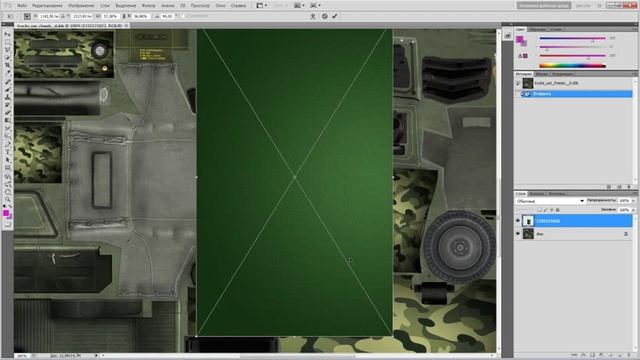Click the foreground color swatch in Color panel

(x=520, y=39)
